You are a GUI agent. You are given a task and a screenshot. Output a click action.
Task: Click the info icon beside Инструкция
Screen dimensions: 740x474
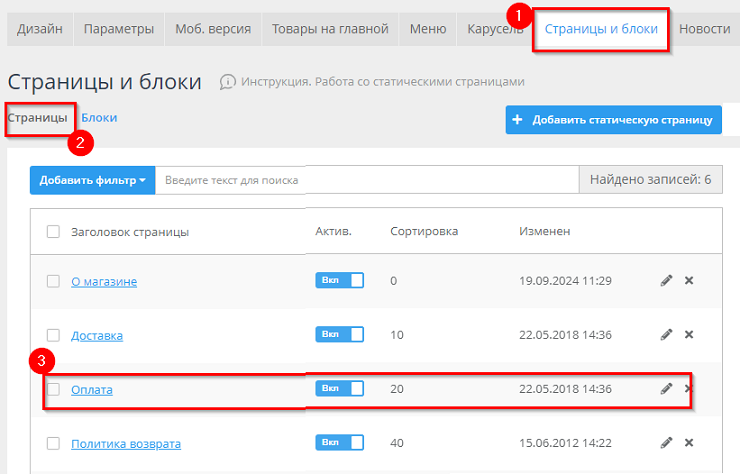click(x=228, y=81)
